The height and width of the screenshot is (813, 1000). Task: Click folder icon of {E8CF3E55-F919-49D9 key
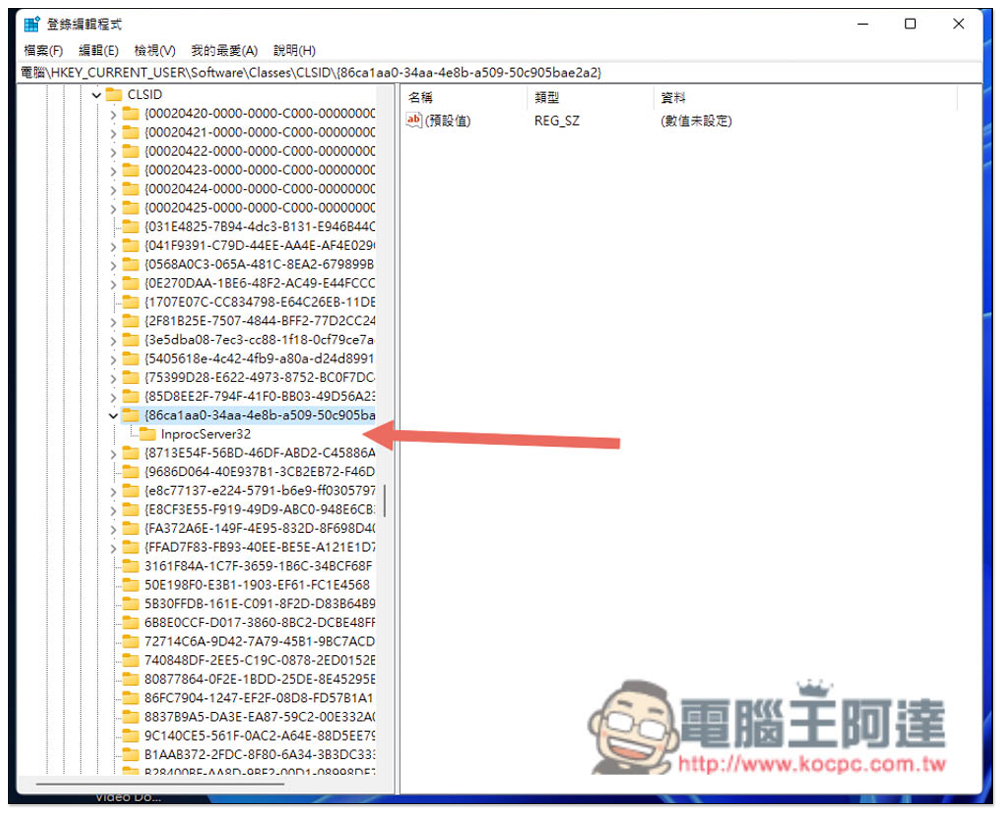131,509
